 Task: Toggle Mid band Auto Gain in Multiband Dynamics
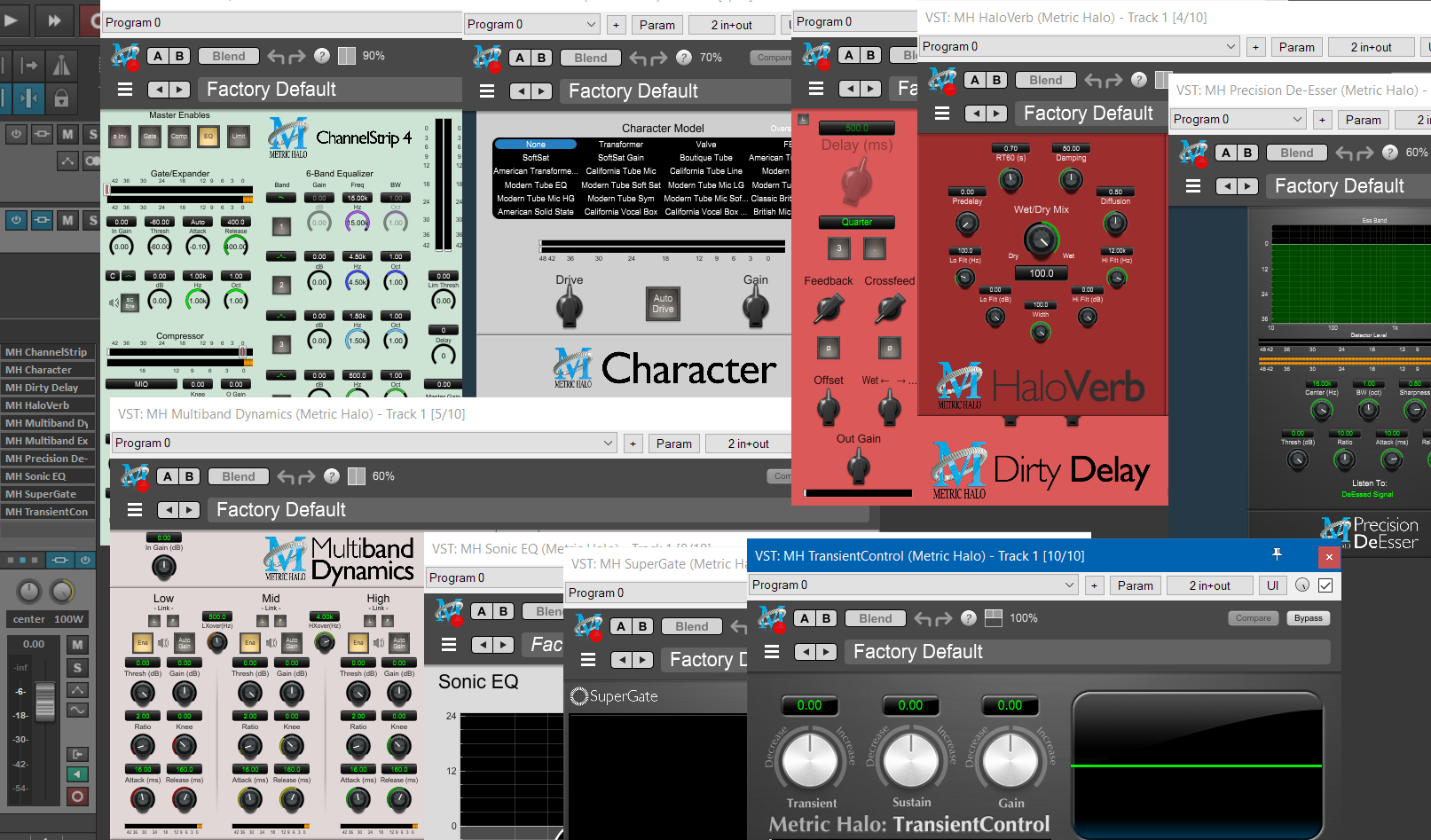coord(292,642)
